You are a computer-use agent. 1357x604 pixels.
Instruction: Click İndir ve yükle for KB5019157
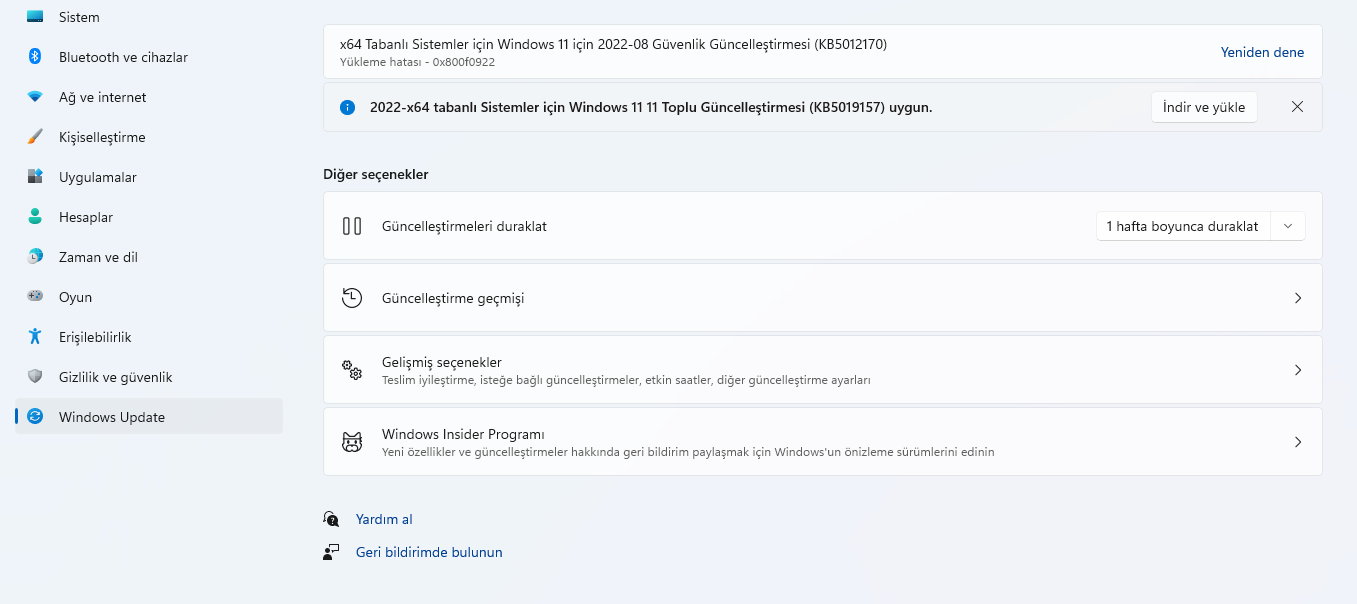coord(1204,107)
